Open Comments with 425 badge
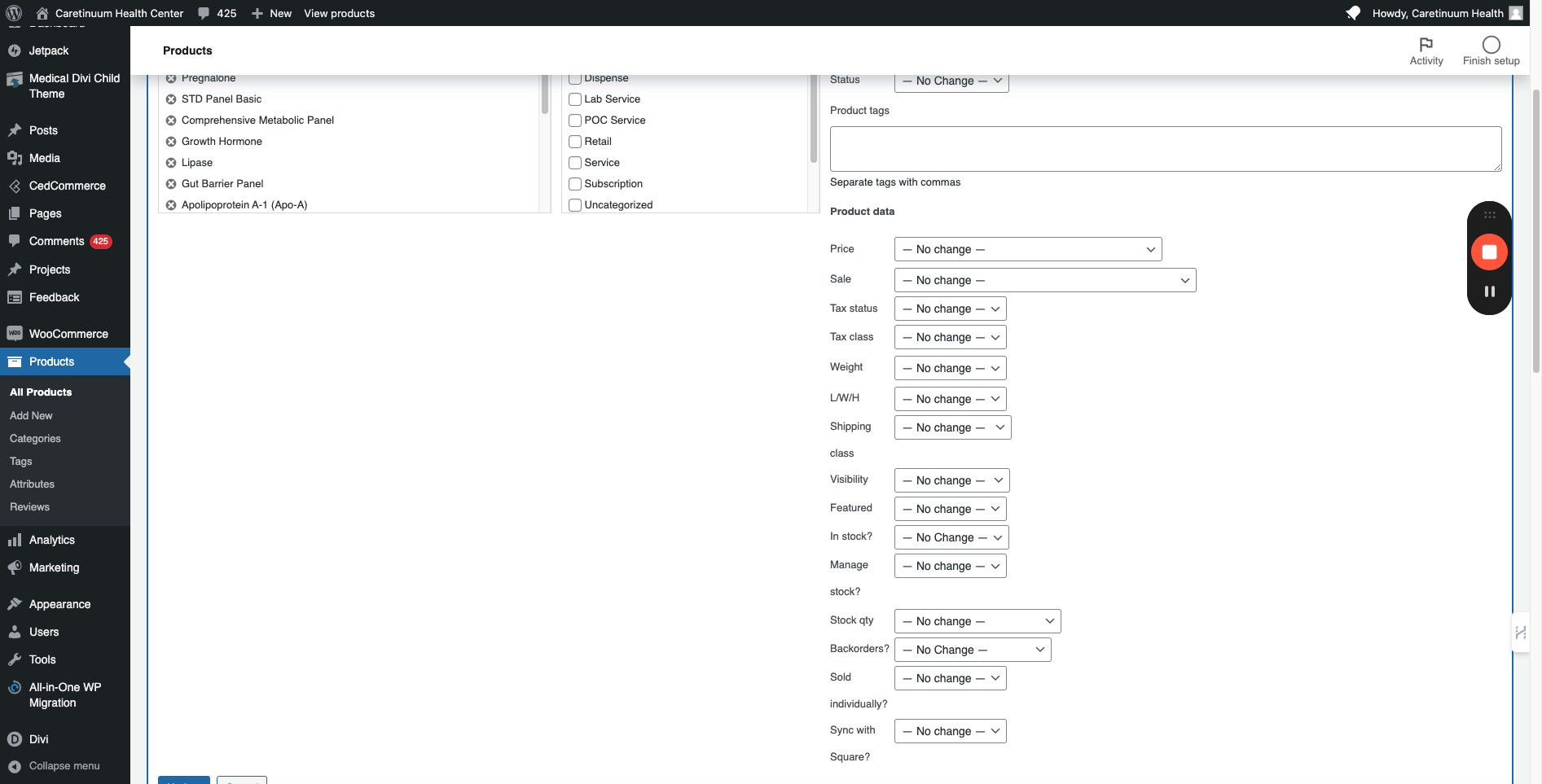Screen dimensions: 1542x784 65,241
